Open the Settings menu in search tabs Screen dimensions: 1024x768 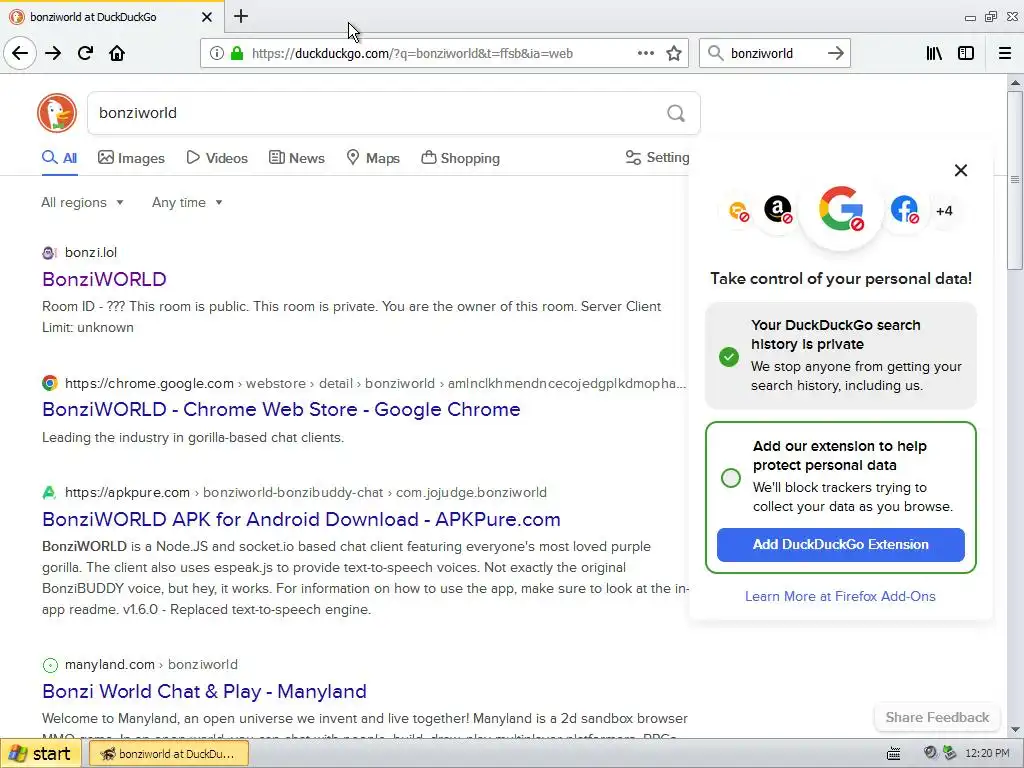[658, 157]
